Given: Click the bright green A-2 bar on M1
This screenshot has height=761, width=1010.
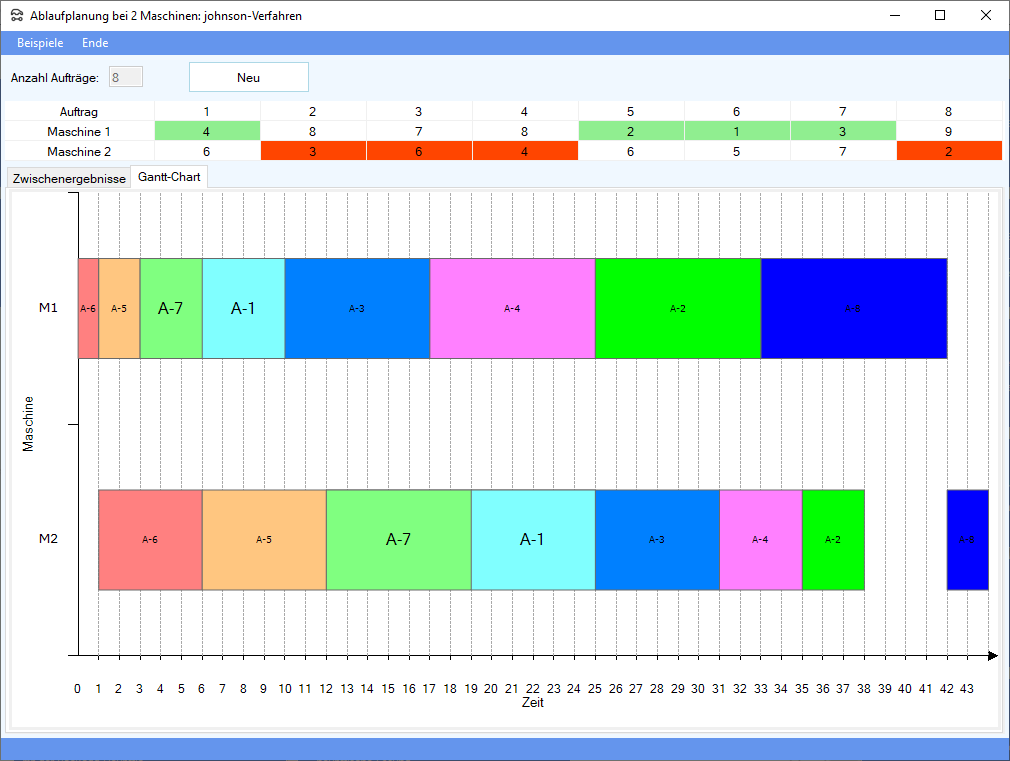Looking at the screenshot, I should [677, 308].
